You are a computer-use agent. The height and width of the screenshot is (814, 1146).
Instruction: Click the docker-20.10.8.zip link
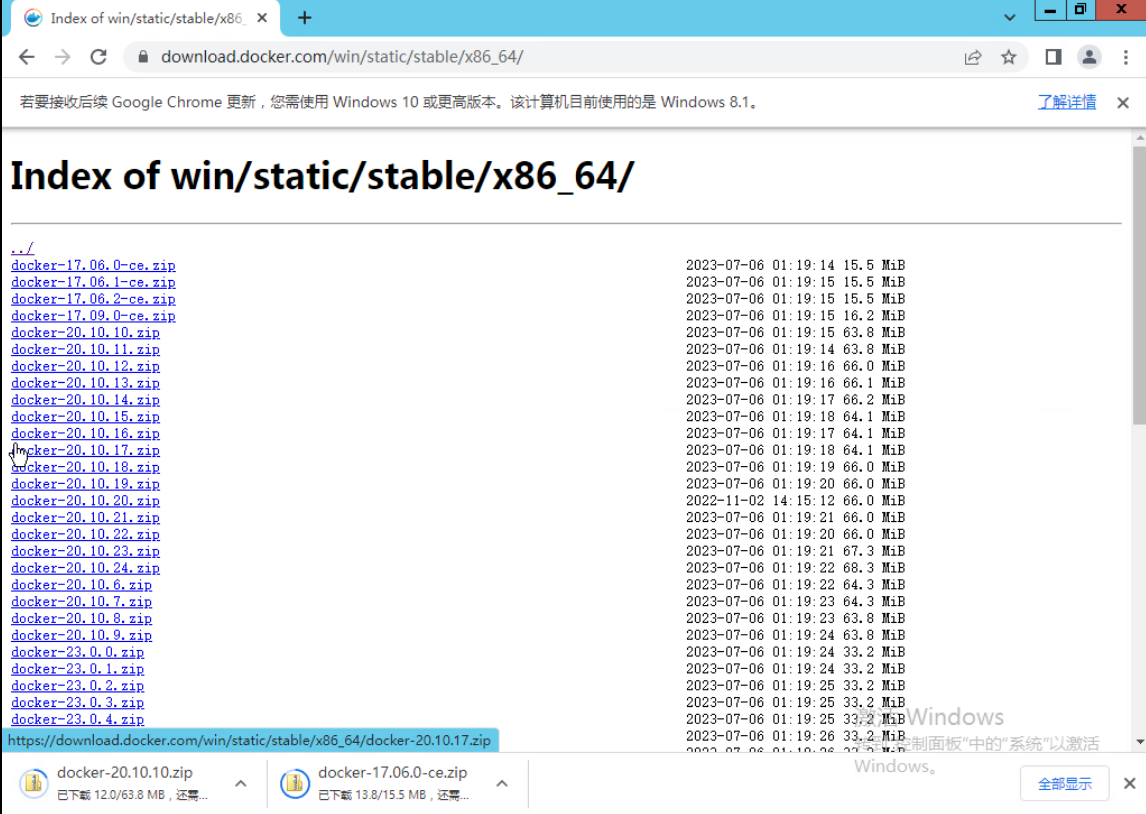point(82,618)
